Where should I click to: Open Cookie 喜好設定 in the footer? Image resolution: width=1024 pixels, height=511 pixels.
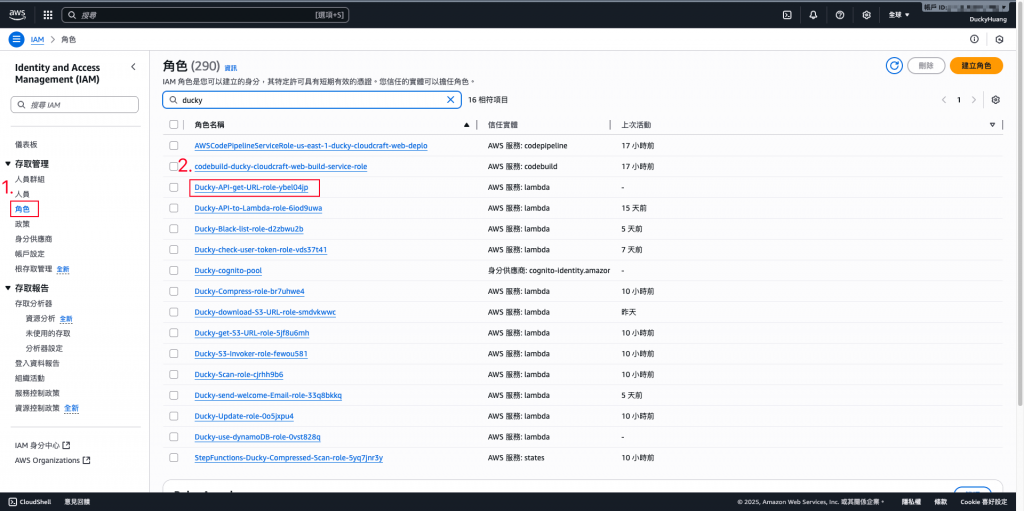coord(984,502)
